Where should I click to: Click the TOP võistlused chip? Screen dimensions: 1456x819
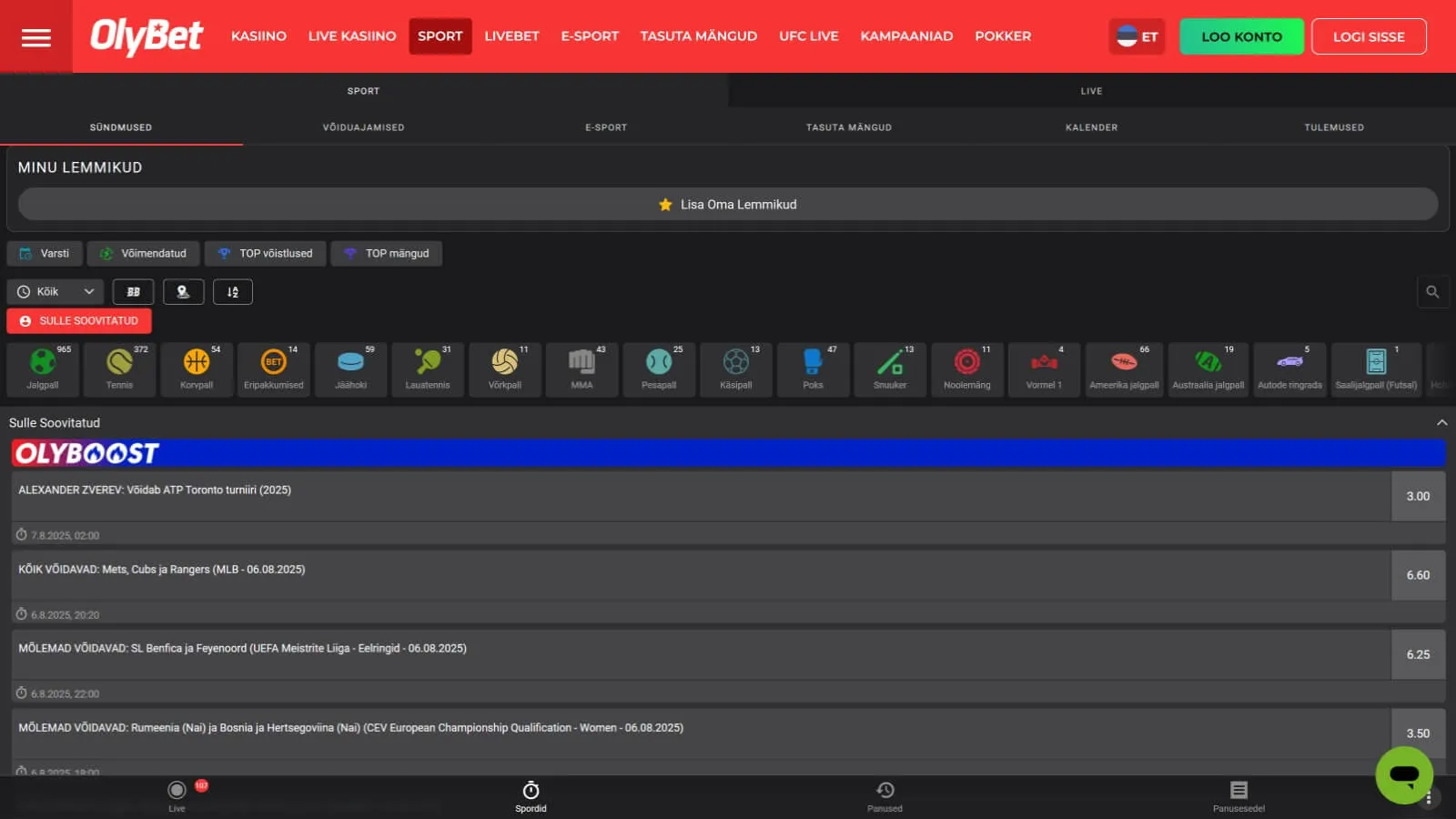[x=265, y=254]
